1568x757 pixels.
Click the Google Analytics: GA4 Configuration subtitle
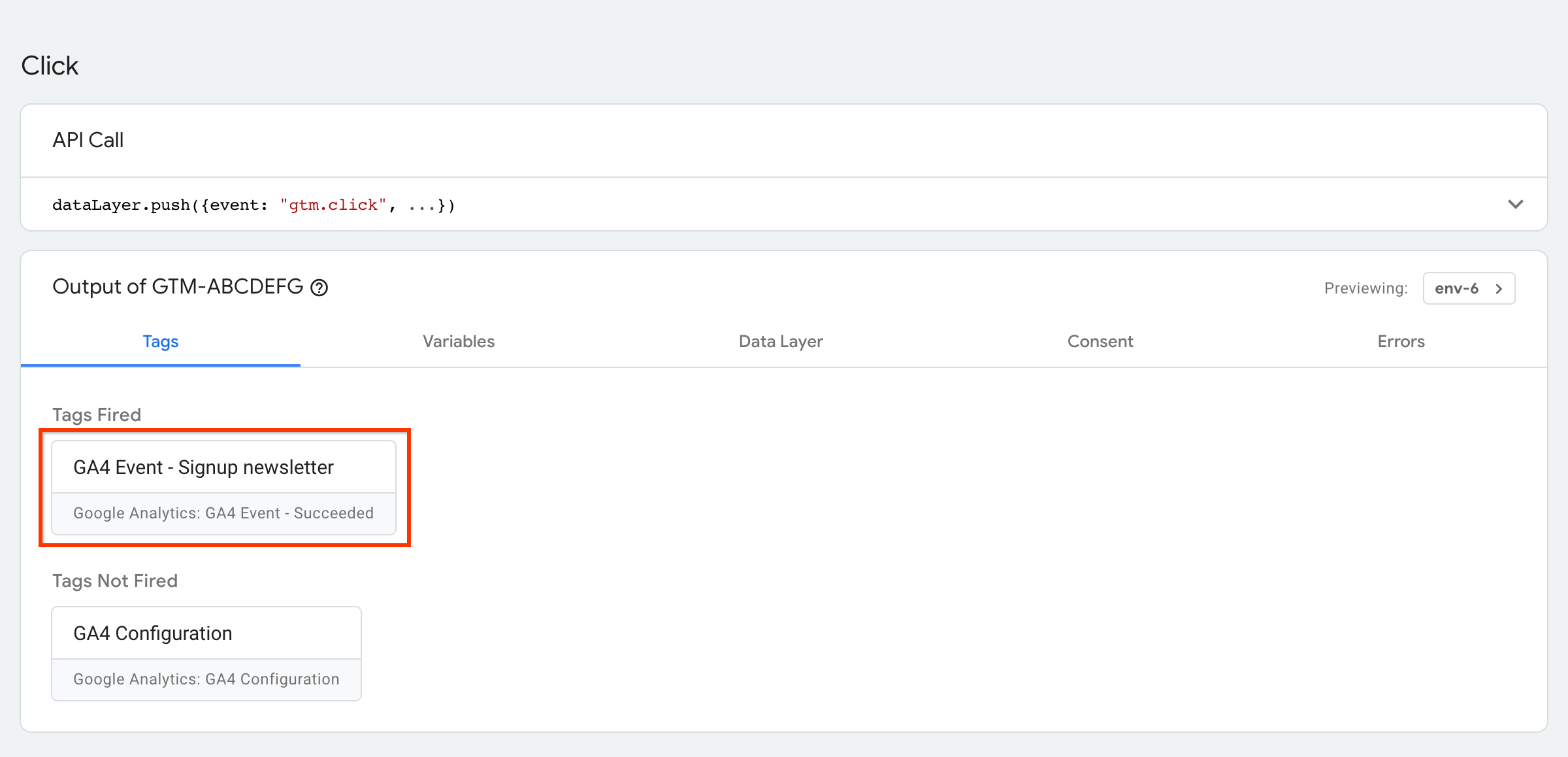coord(206,679)
